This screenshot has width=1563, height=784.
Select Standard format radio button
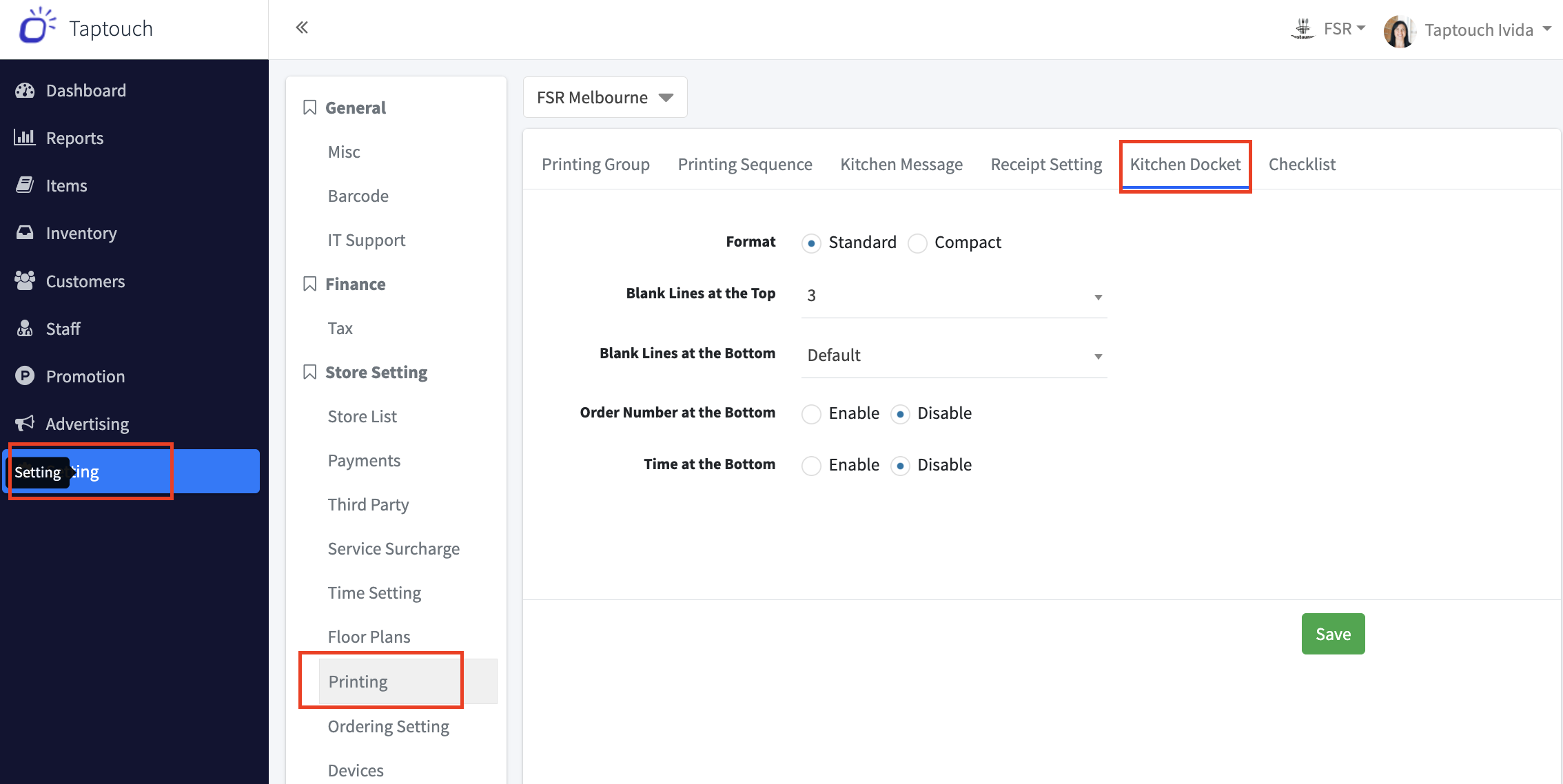[811, 243]
